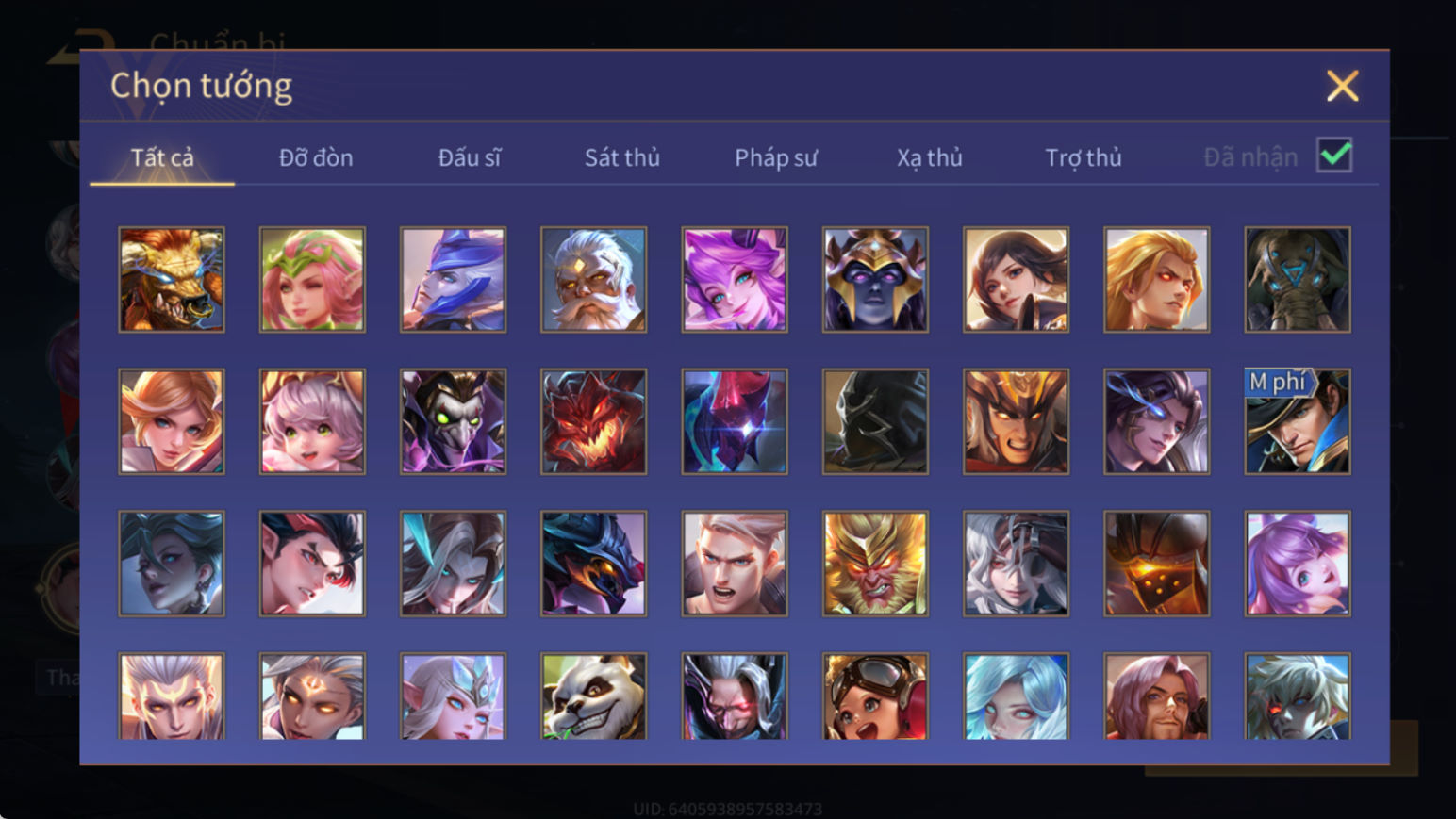Viewport: 1456px width, 819px height.
Task: Switch to the 'Đỡ đòn' tab
Action: coord(316,157)
